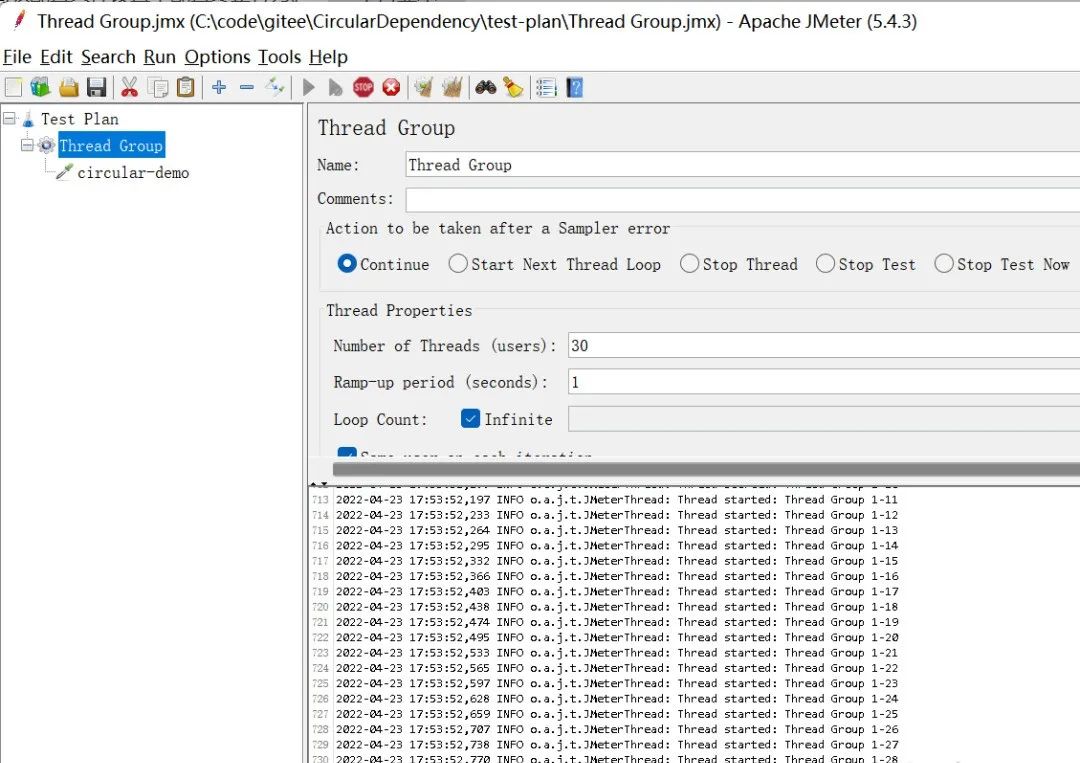Click log line number 718
1080x763 pixels.
point(320,576)
